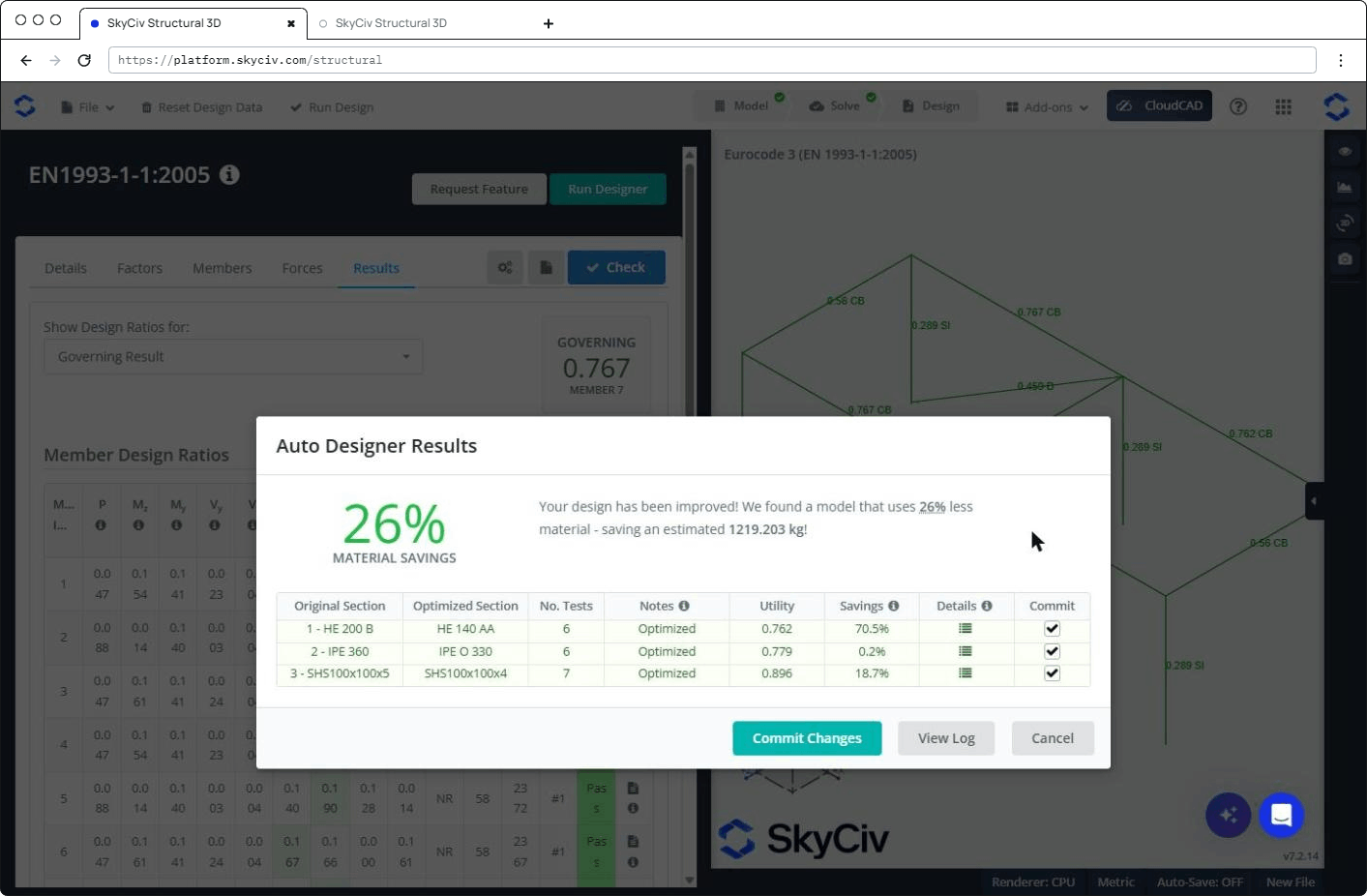Cancel the Auto Designer Results dialog
Viewport: 1367px width, 896px height.
pos(1053,738)
